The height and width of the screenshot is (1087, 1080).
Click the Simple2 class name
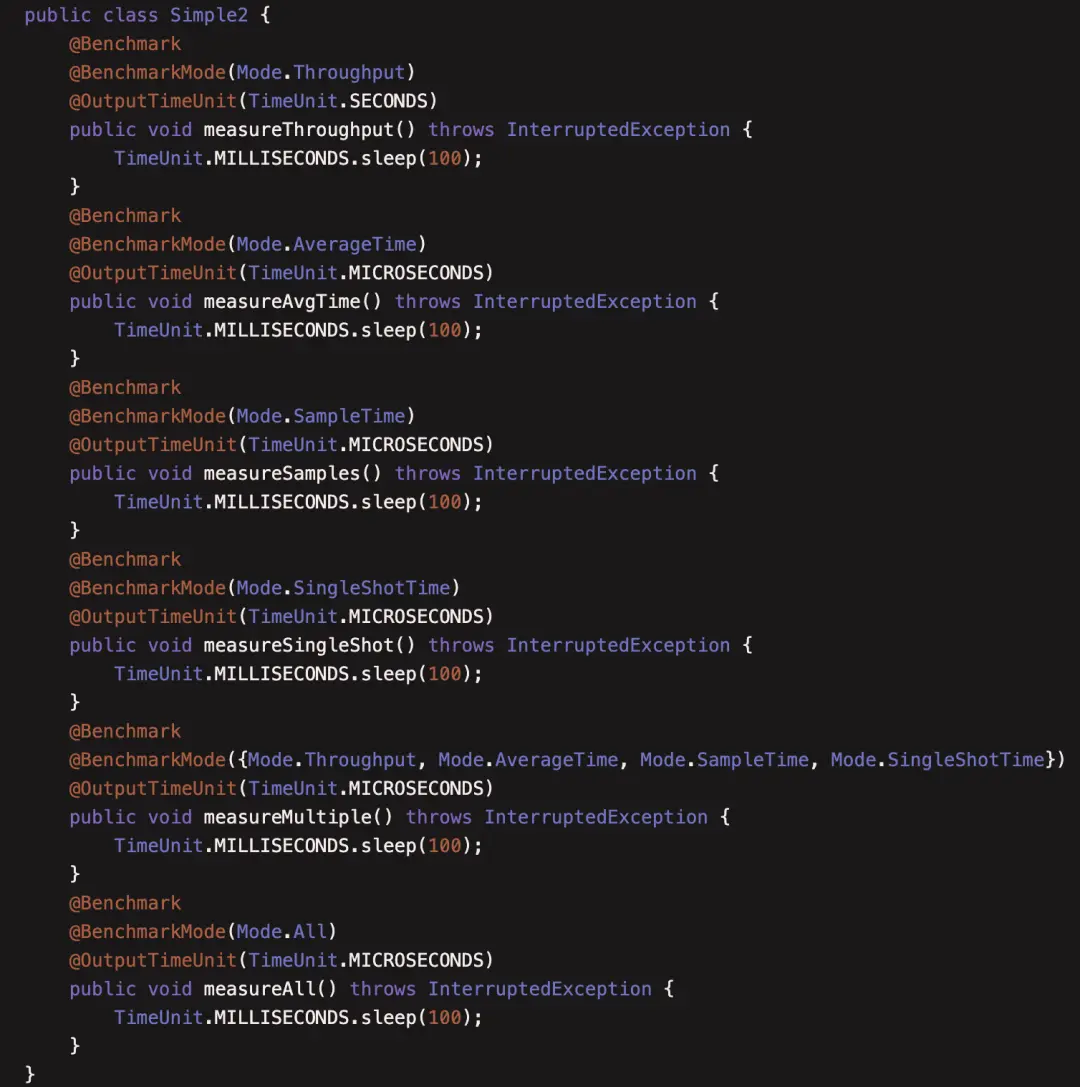[209, 15]
